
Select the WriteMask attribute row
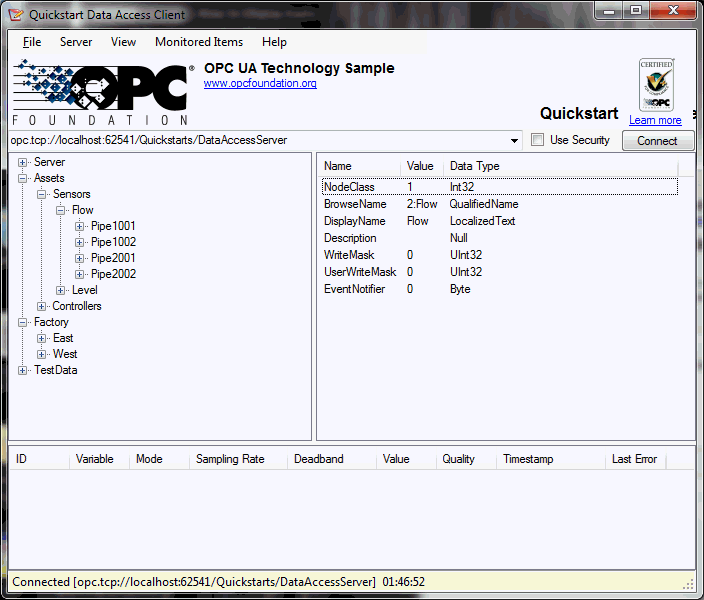pyautogui.click(x=500, y=255)
